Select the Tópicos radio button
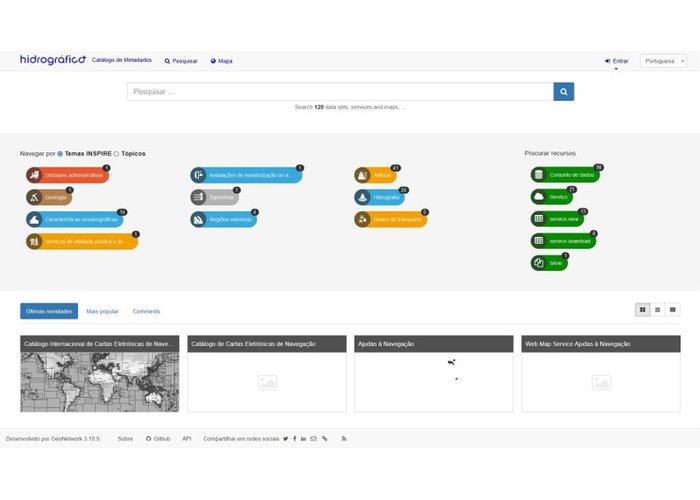This screenshot has height=500, width=700. [117, 154]
